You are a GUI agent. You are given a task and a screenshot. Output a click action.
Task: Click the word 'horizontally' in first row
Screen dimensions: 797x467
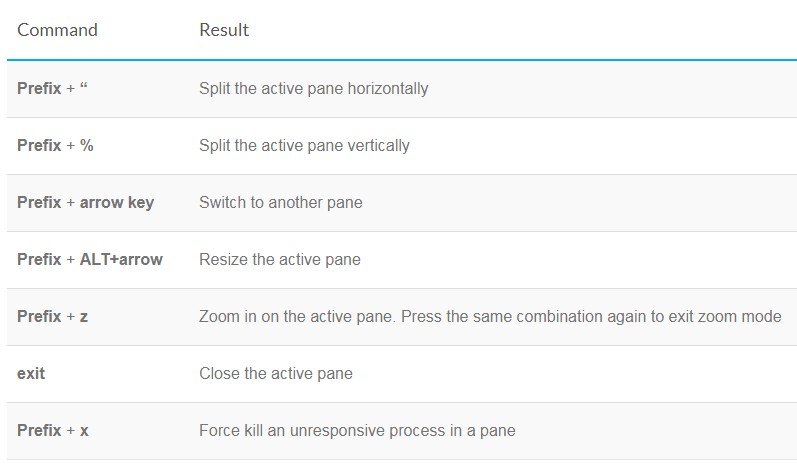tap(388, 88)
